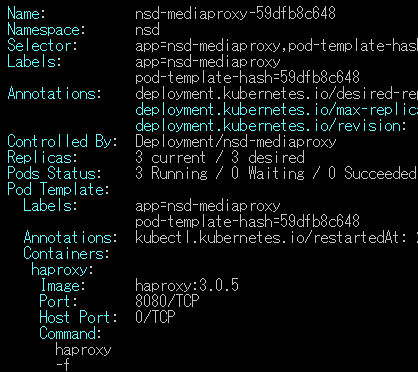Click the Controlled By label
This screenshot has width=418, height=372.
click(x=63, y=142)
